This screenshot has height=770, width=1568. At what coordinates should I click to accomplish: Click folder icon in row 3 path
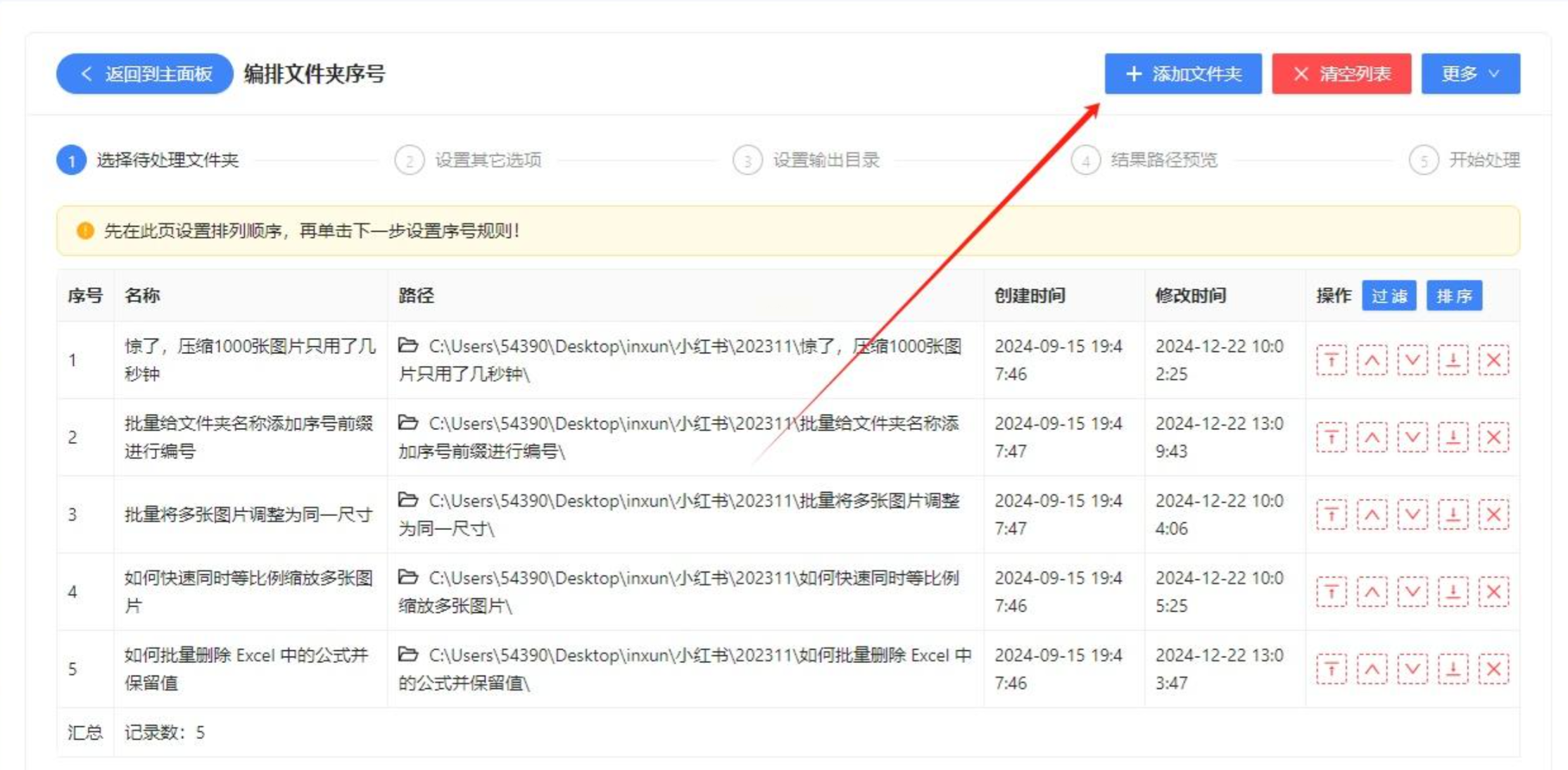(408, 500)
